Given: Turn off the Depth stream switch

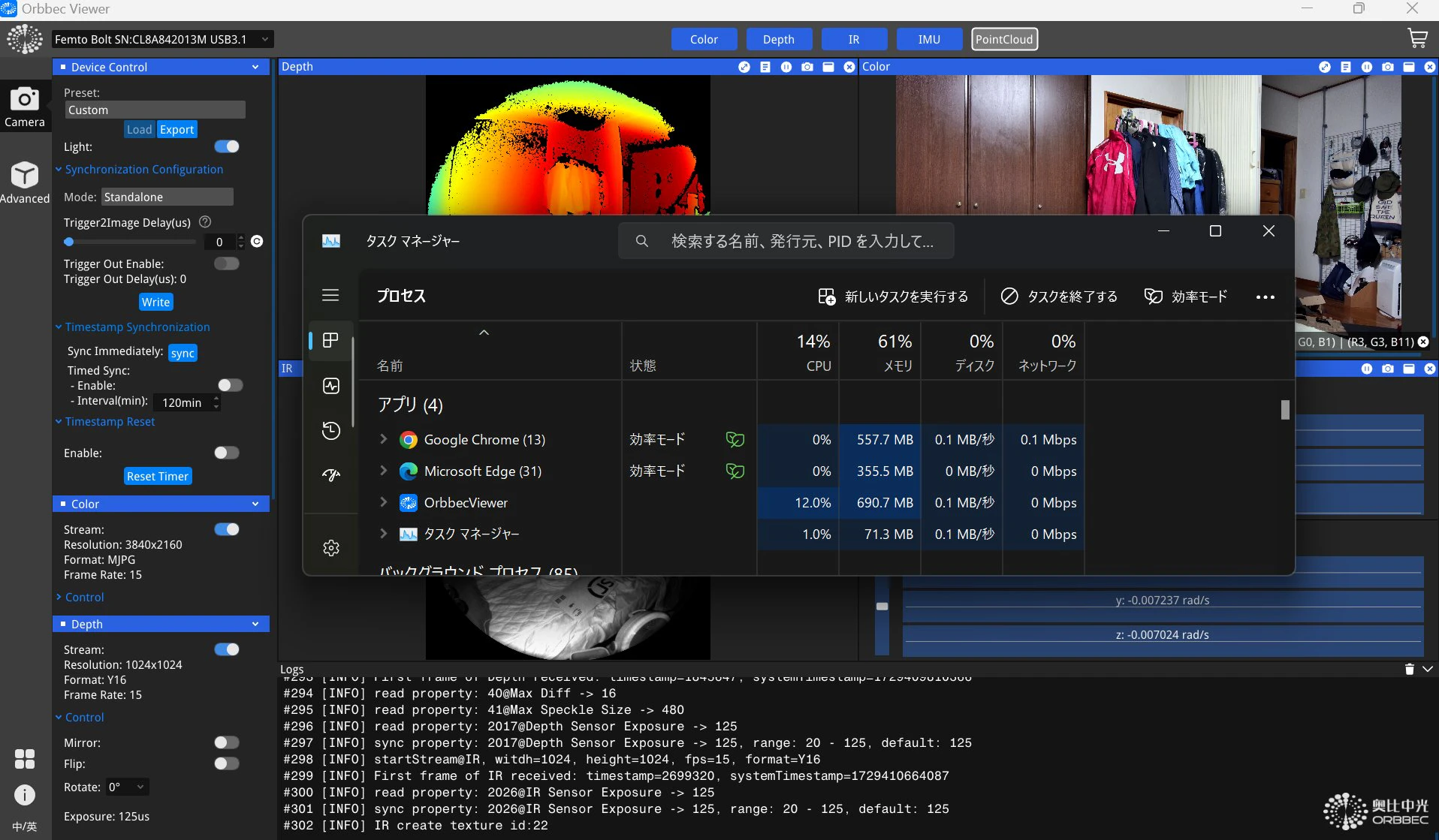Looking at the screenshot, I should click(x=227, y=649).
